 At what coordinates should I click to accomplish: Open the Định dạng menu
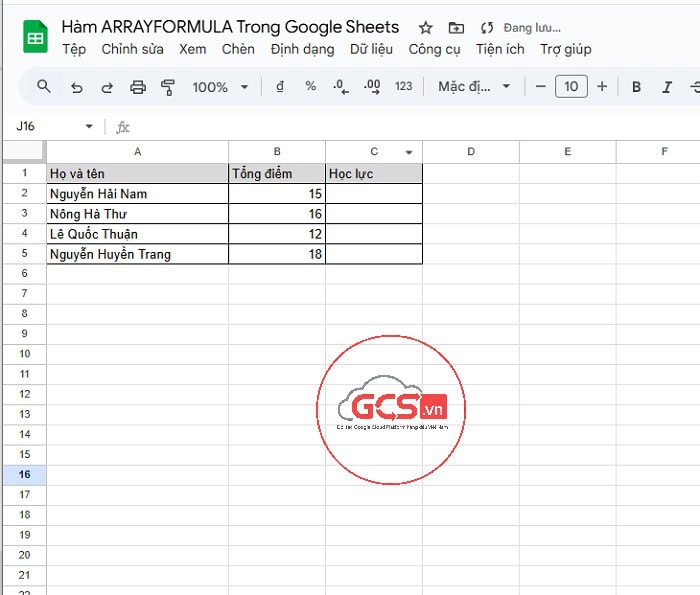tap(302, 49)
